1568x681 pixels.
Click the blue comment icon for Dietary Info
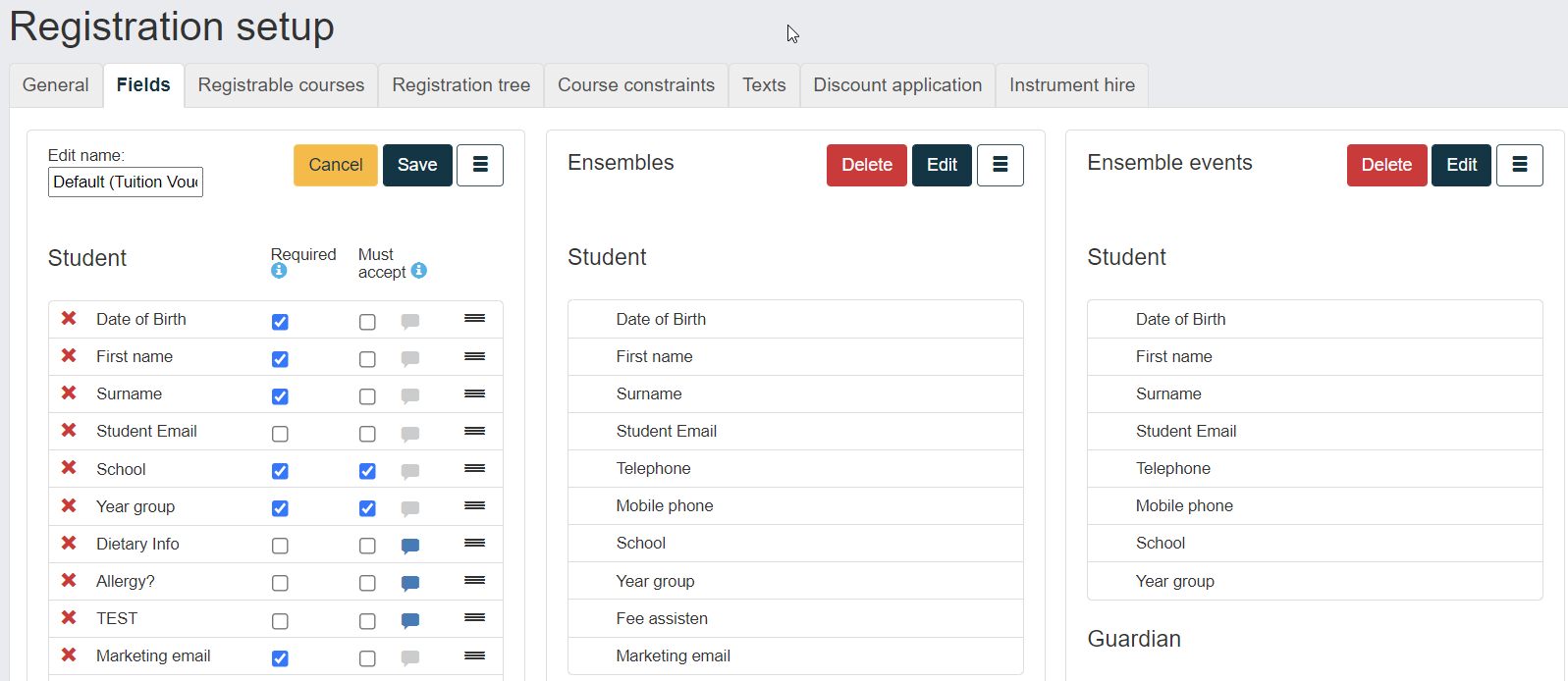click(x=410, y=547)
